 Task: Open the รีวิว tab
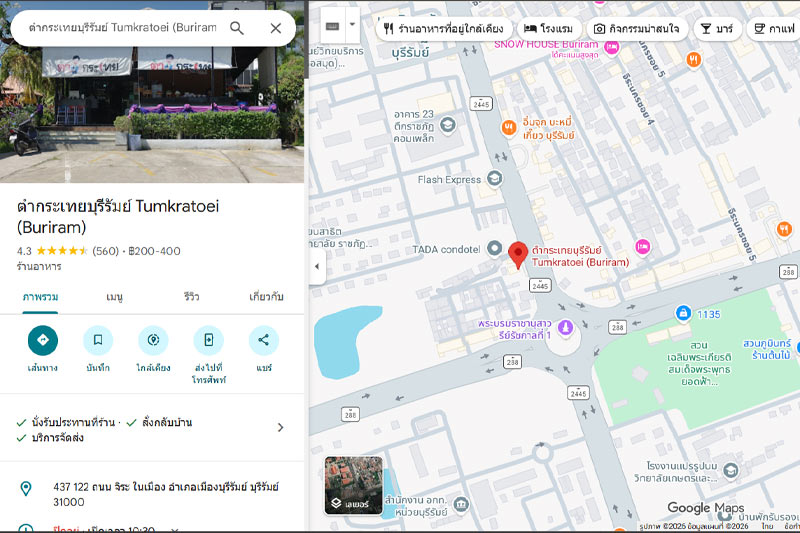pyautogui.click(x=192, y=297)
